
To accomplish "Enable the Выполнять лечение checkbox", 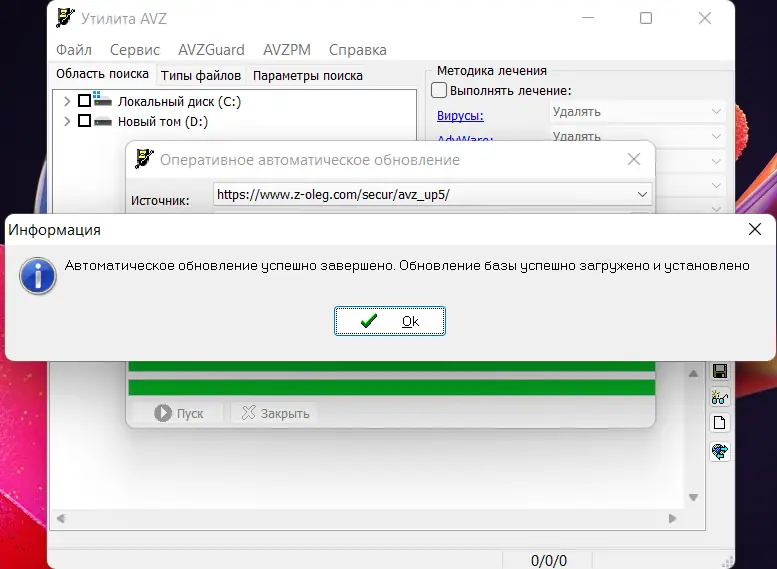I will click(x=439, y=90).
